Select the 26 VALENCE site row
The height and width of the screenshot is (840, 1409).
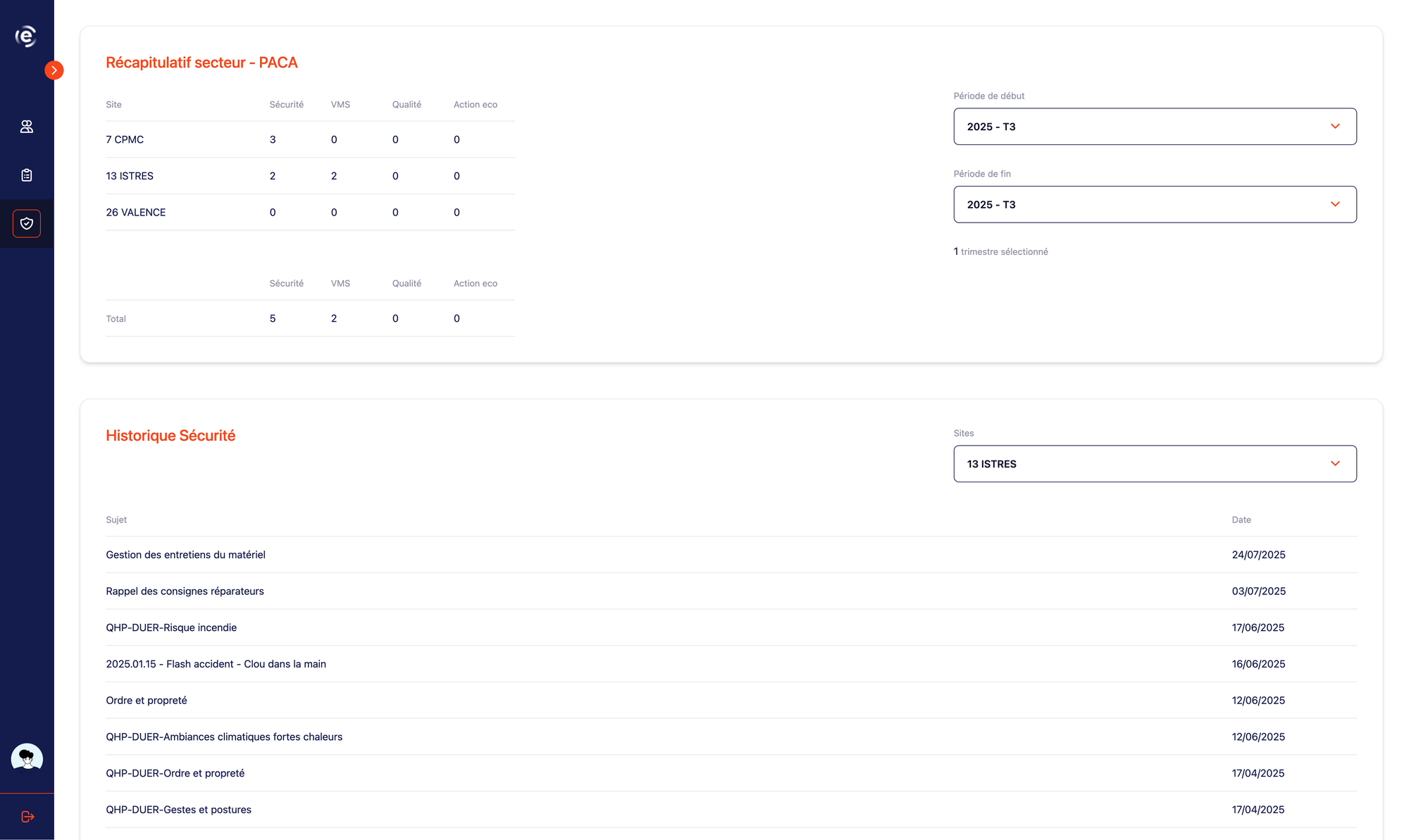(136, 213)
